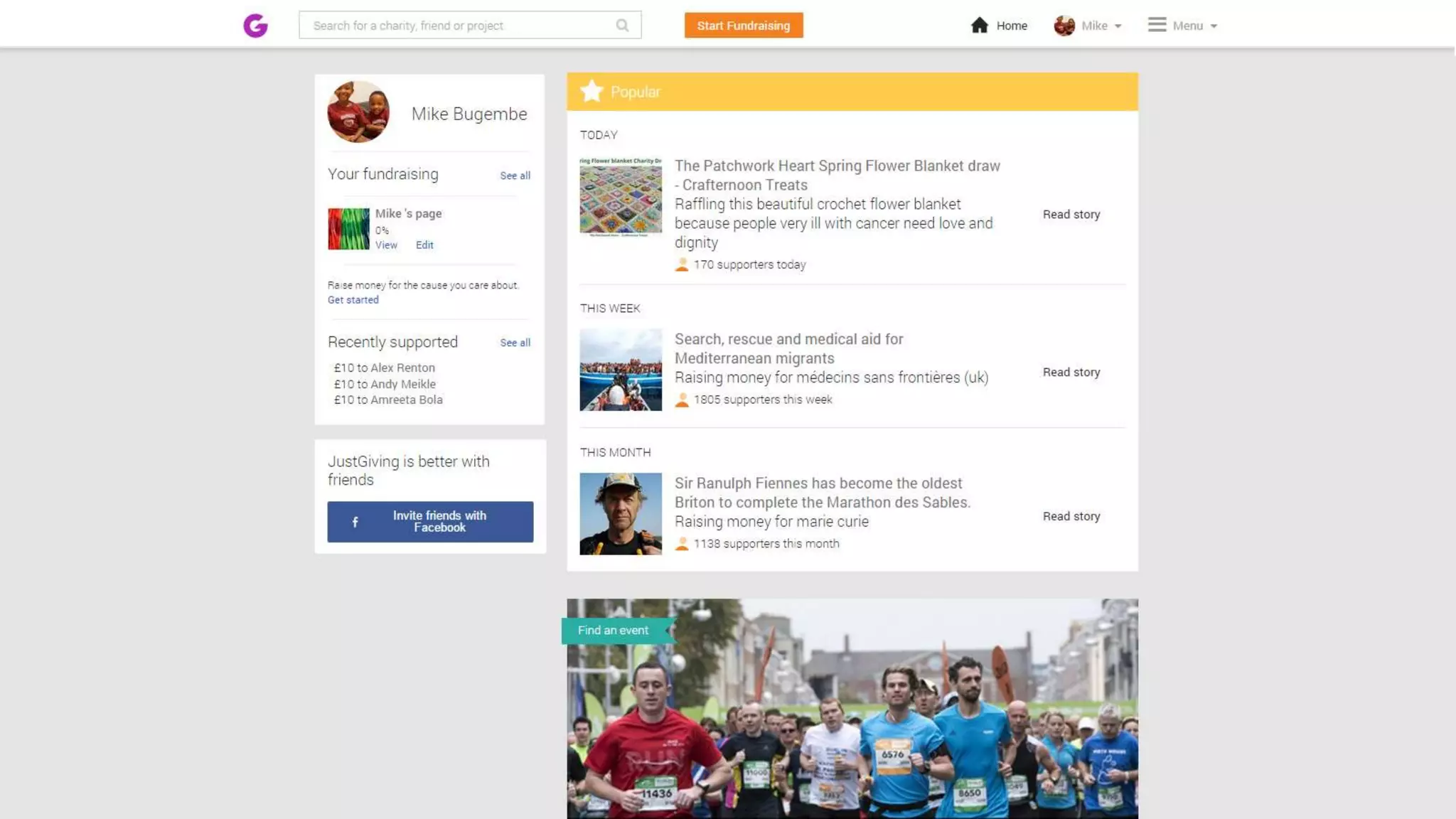Read story for Patchwork Heart blanket
Image resolution: width=1456 pixels, height=819 pixels.
[x=1071, y=215]
